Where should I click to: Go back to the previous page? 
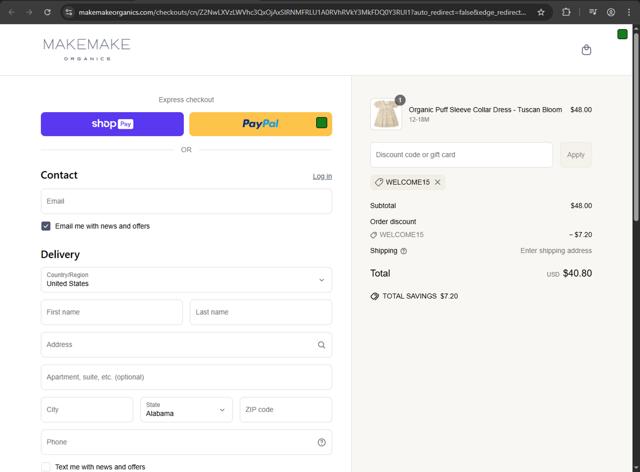pyautogui.click(x=10, y=12)
